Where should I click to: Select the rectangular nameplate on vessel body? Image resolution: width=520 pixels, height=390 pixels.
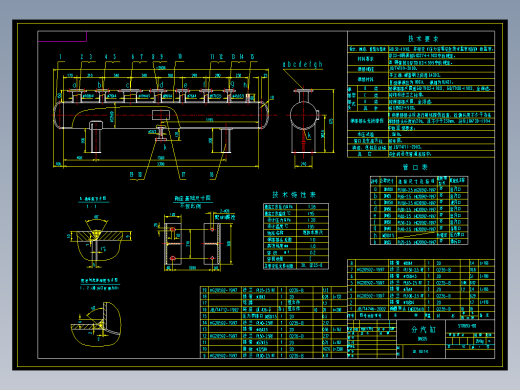point(161,115)
